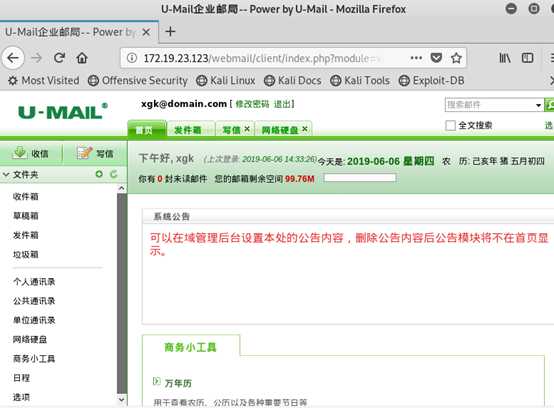Image resolution: width=554 pixels, height=408 pixels.
Task: Open the Kali Tools bookmark
Action: point(360,81)
